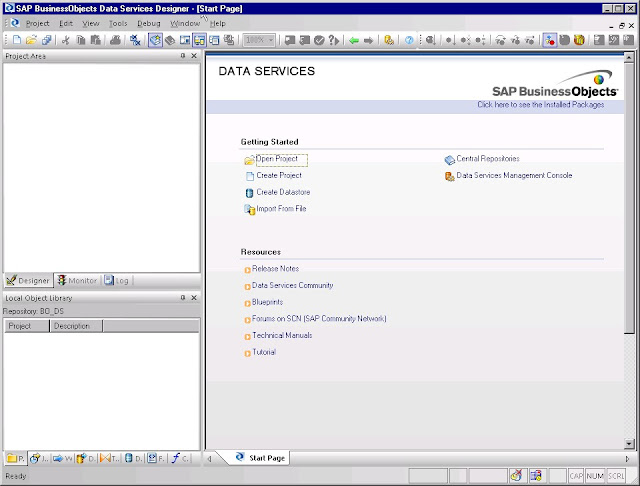The image size is (640, 486).
Task: Click the Description column header
Action: click(76, 326)
